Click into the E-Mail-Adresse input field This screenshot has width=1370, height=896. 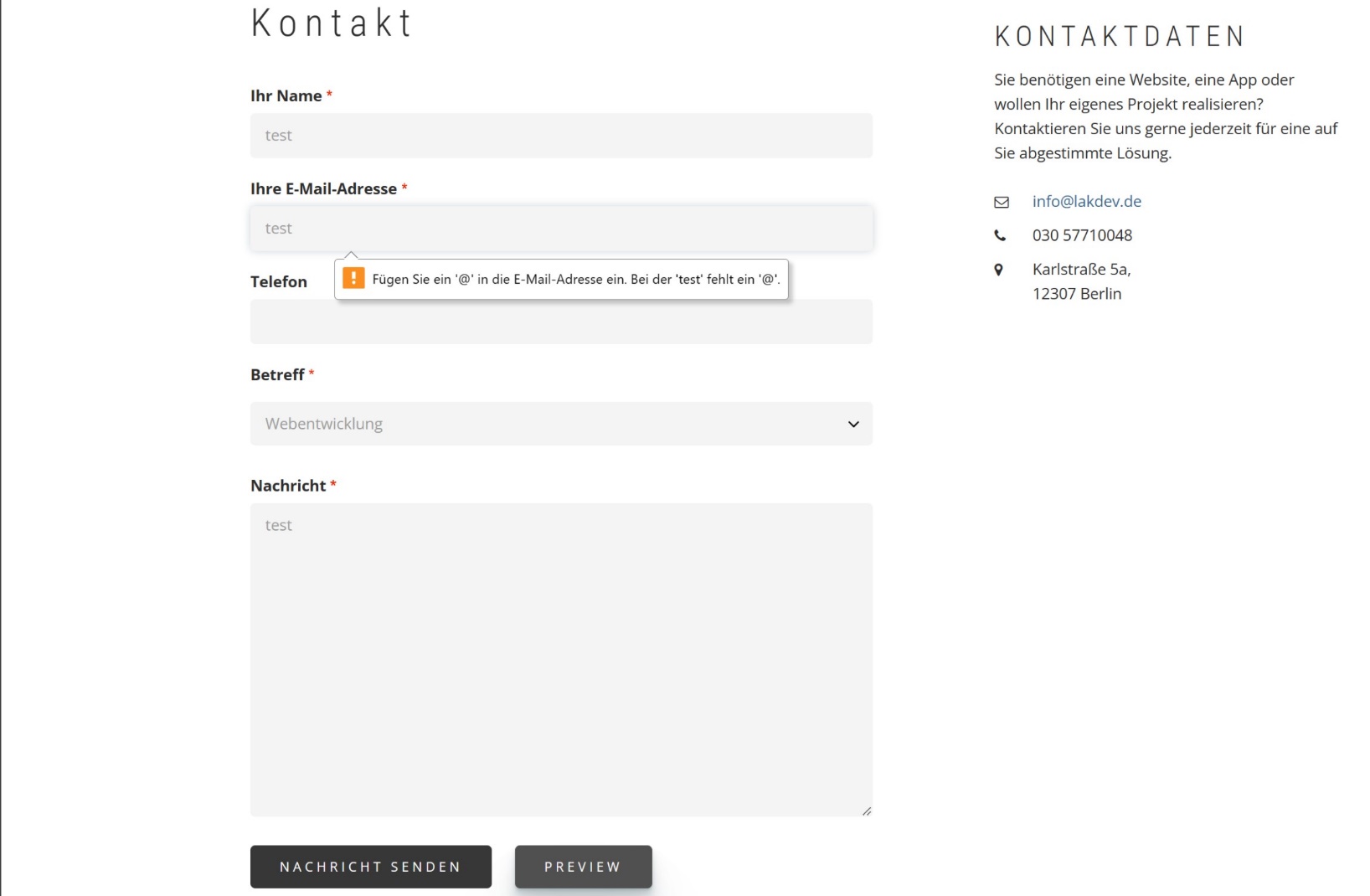[x=561, y=229]
